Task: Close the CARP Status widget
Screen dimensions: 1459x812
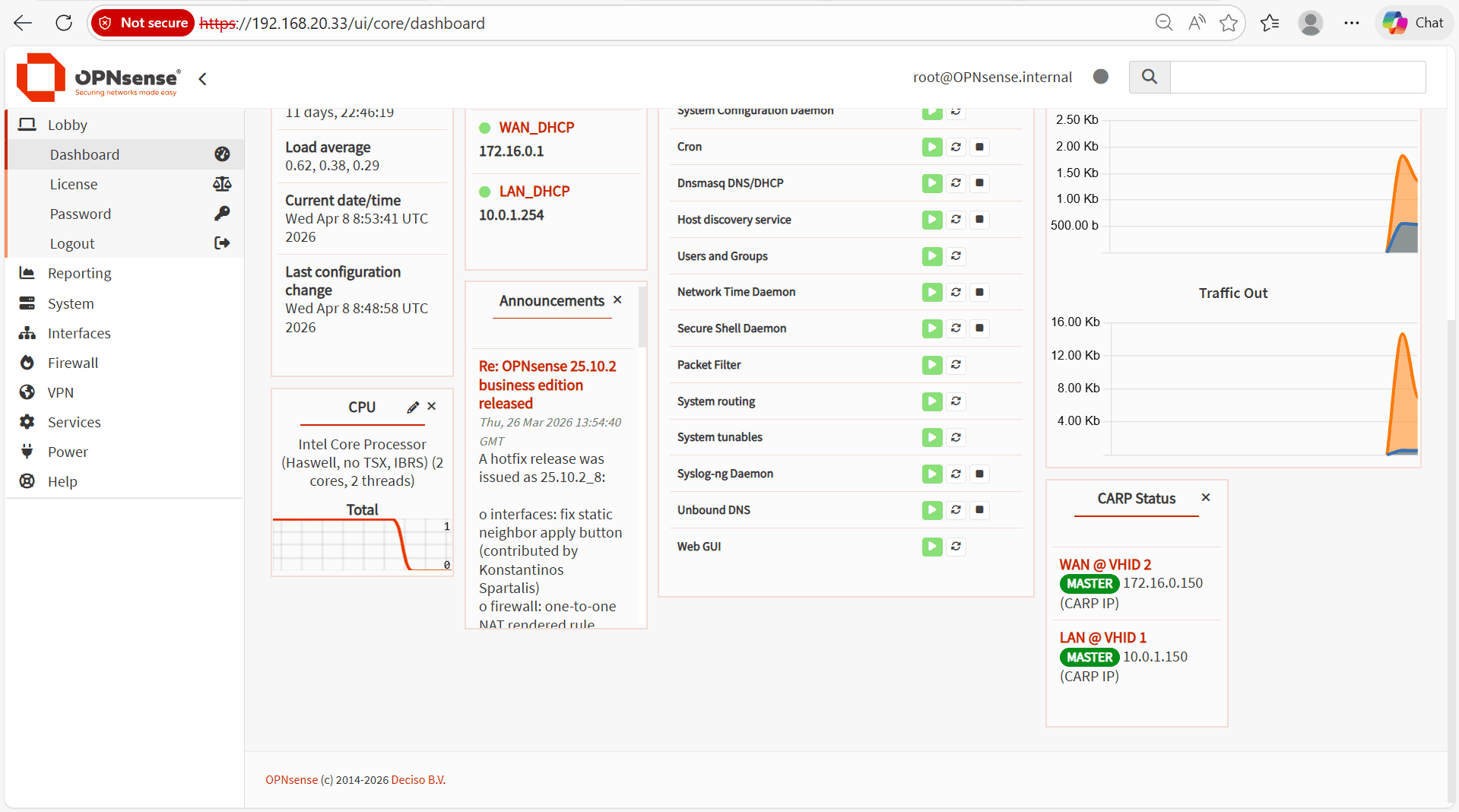Action: (1206, 498)
